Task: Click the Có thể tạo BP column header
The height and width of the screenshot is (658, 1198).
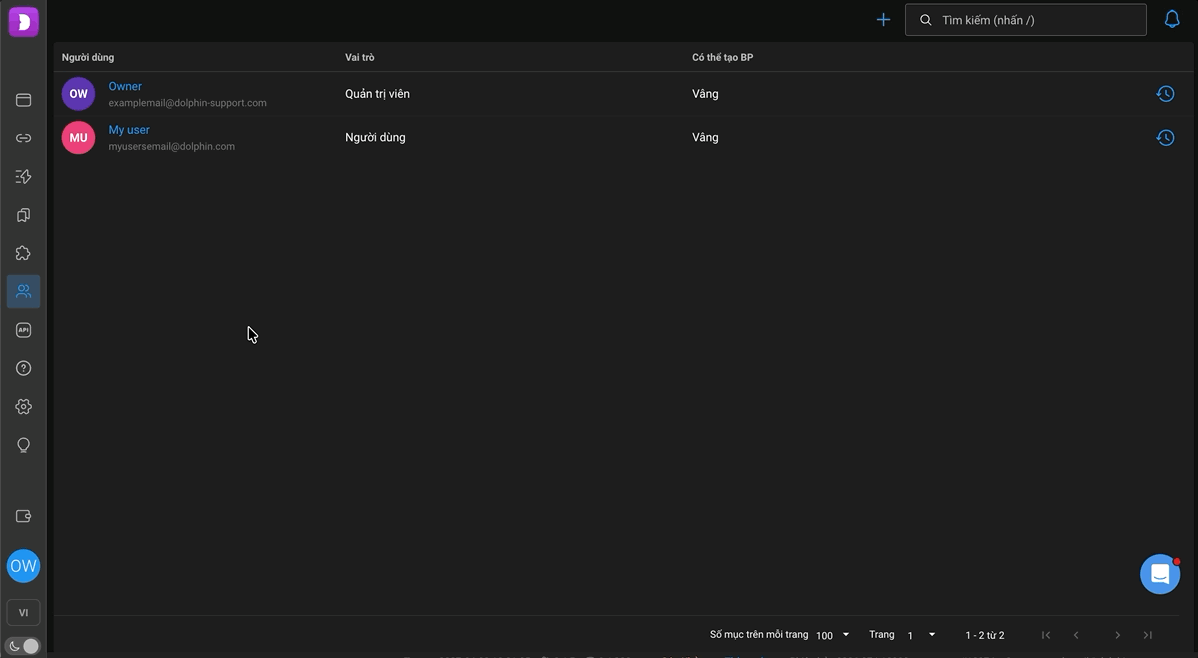Action: click(x=723, y=57)
